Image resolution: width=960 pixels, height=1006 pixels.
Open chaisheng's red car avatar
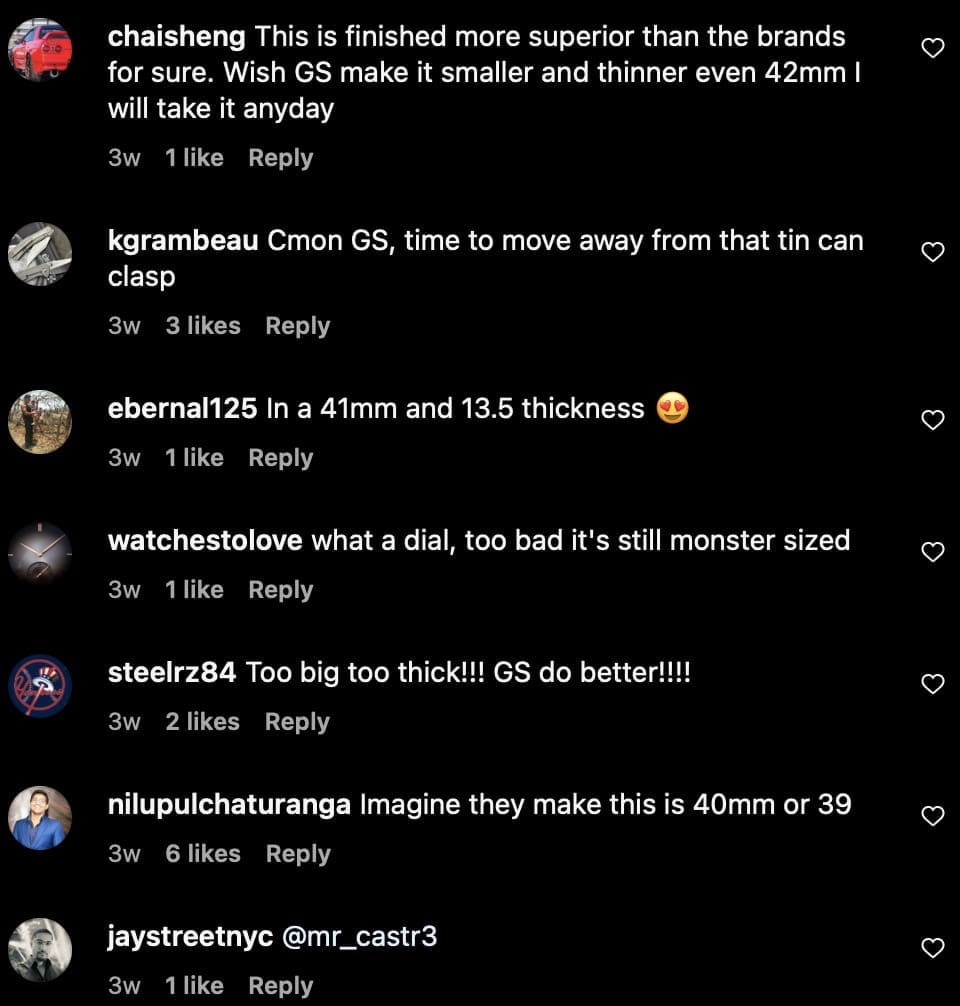coord(40,50)
